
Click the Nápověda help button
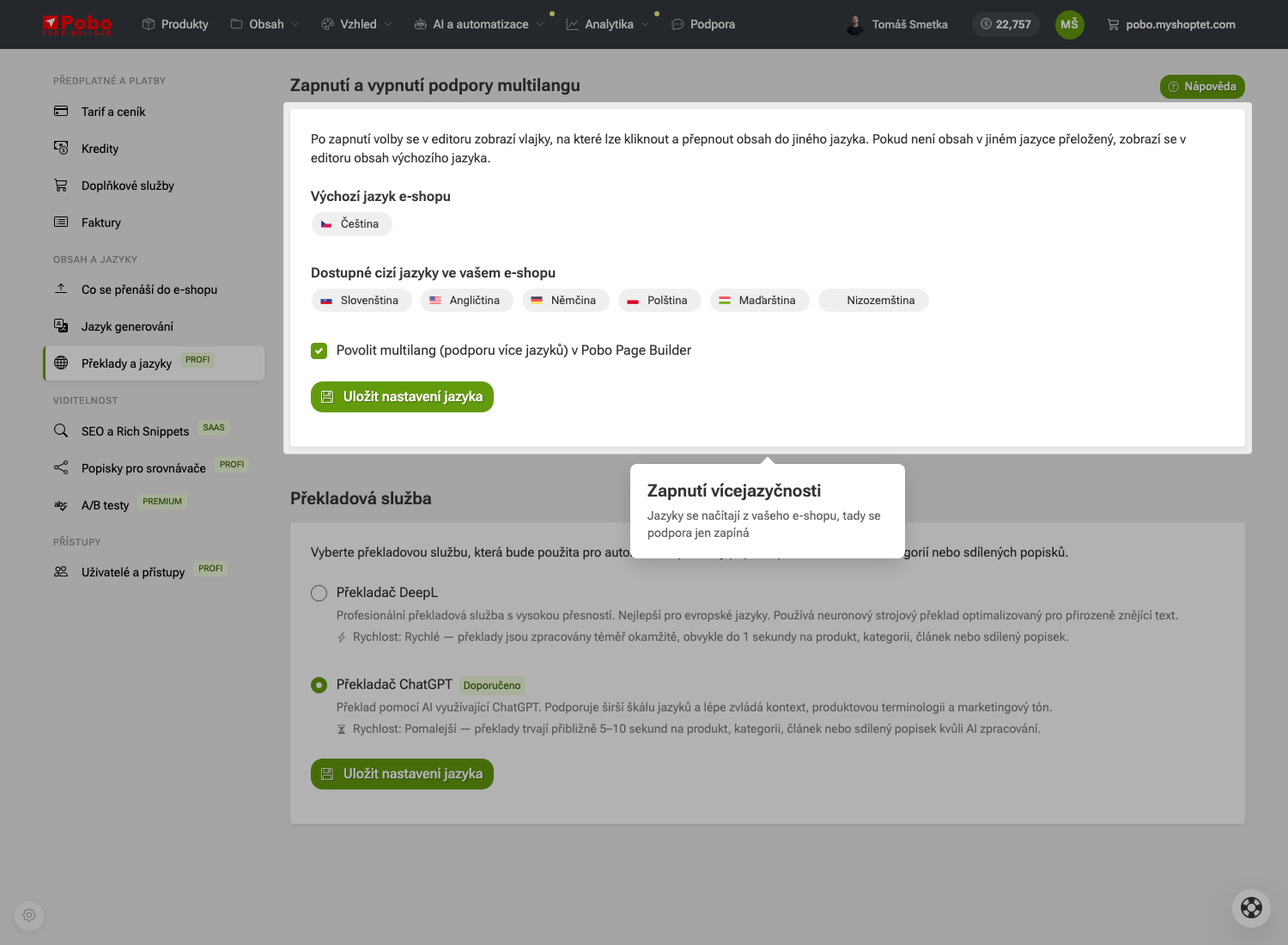click(x=1202, y=87)
